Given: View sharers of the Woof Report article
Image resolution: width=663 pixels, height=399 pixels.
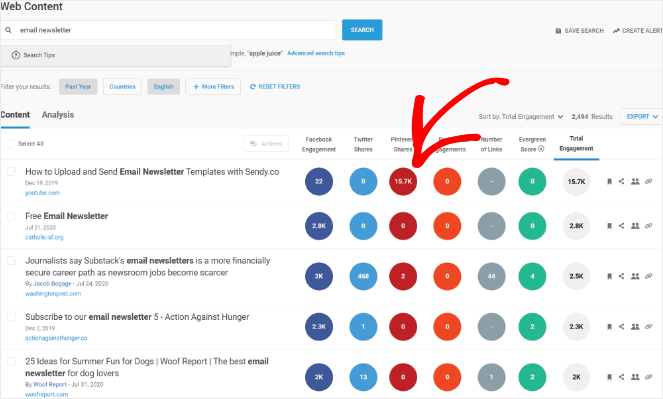Looking at the screenshot, I should [x=635, y=377].
